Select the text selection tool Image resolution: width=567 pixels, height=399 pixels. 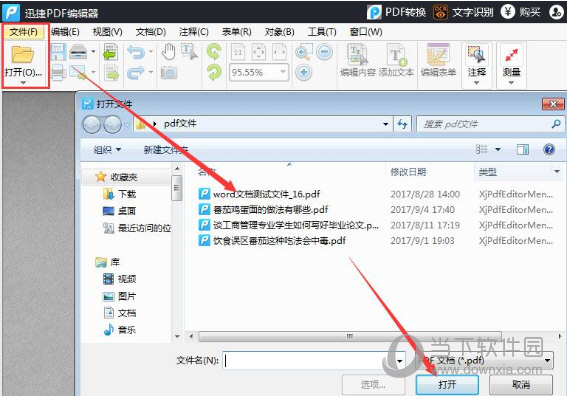point(189,52)
